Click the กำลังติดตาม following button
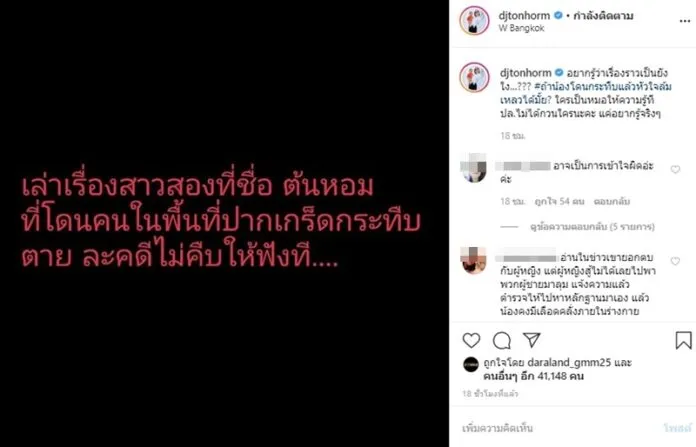This screenshot has height=447, width=696. tap(603, 16)
